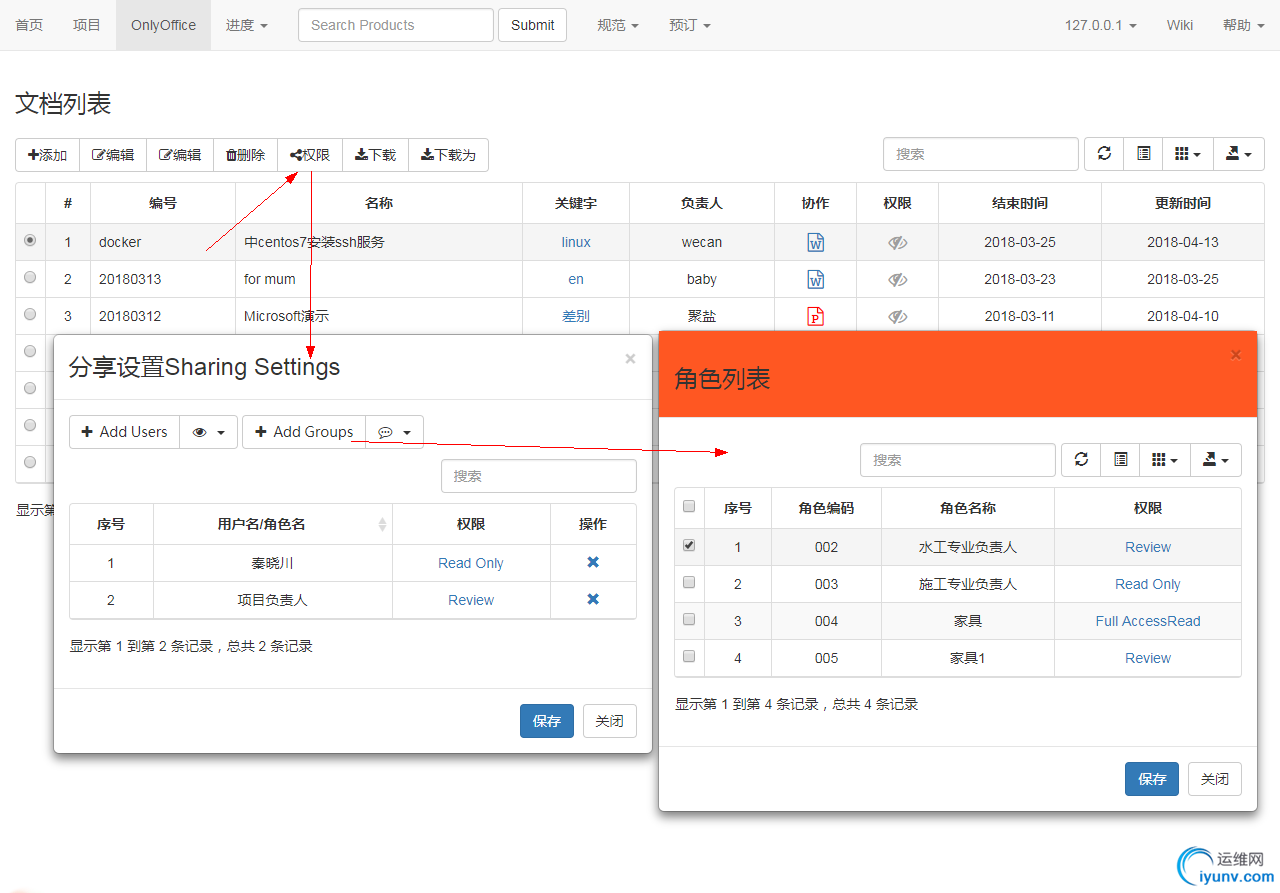Open the 127.0.0.1 user menu
Screen dimensions: 1280x893
1100,25
